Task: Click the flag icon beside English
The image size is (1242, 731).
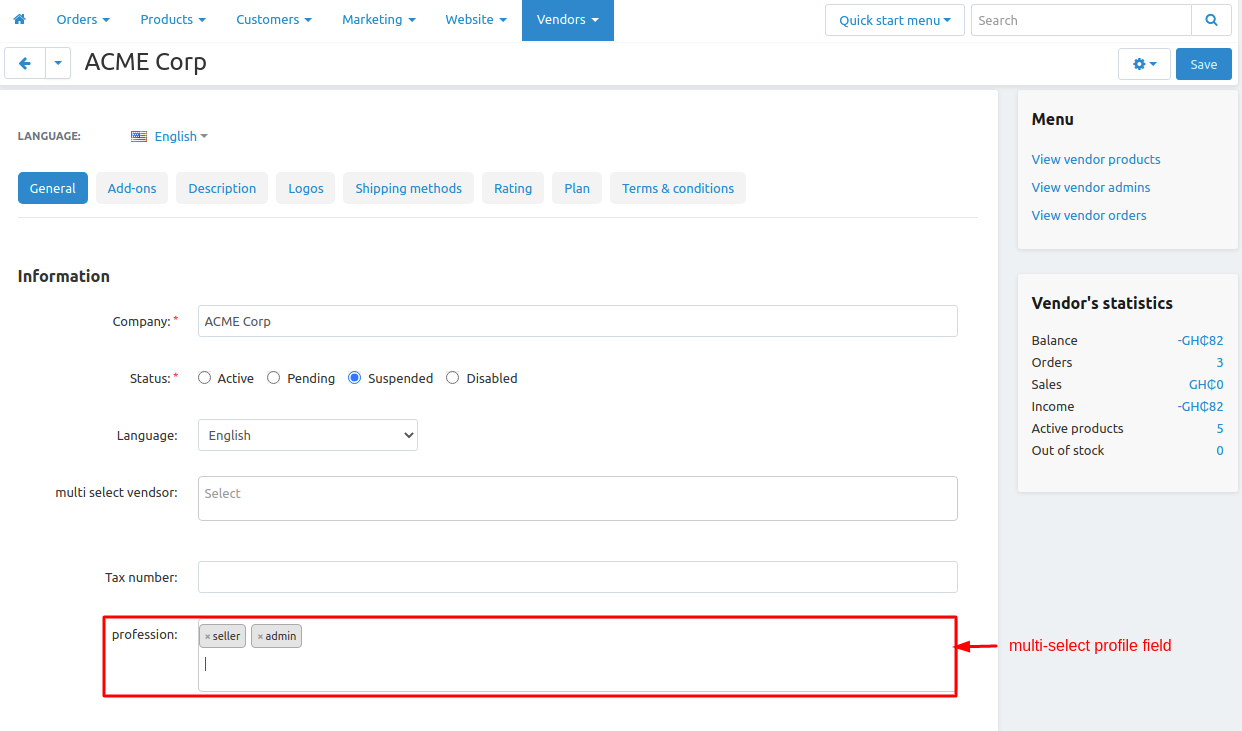Action: [139, 136]
